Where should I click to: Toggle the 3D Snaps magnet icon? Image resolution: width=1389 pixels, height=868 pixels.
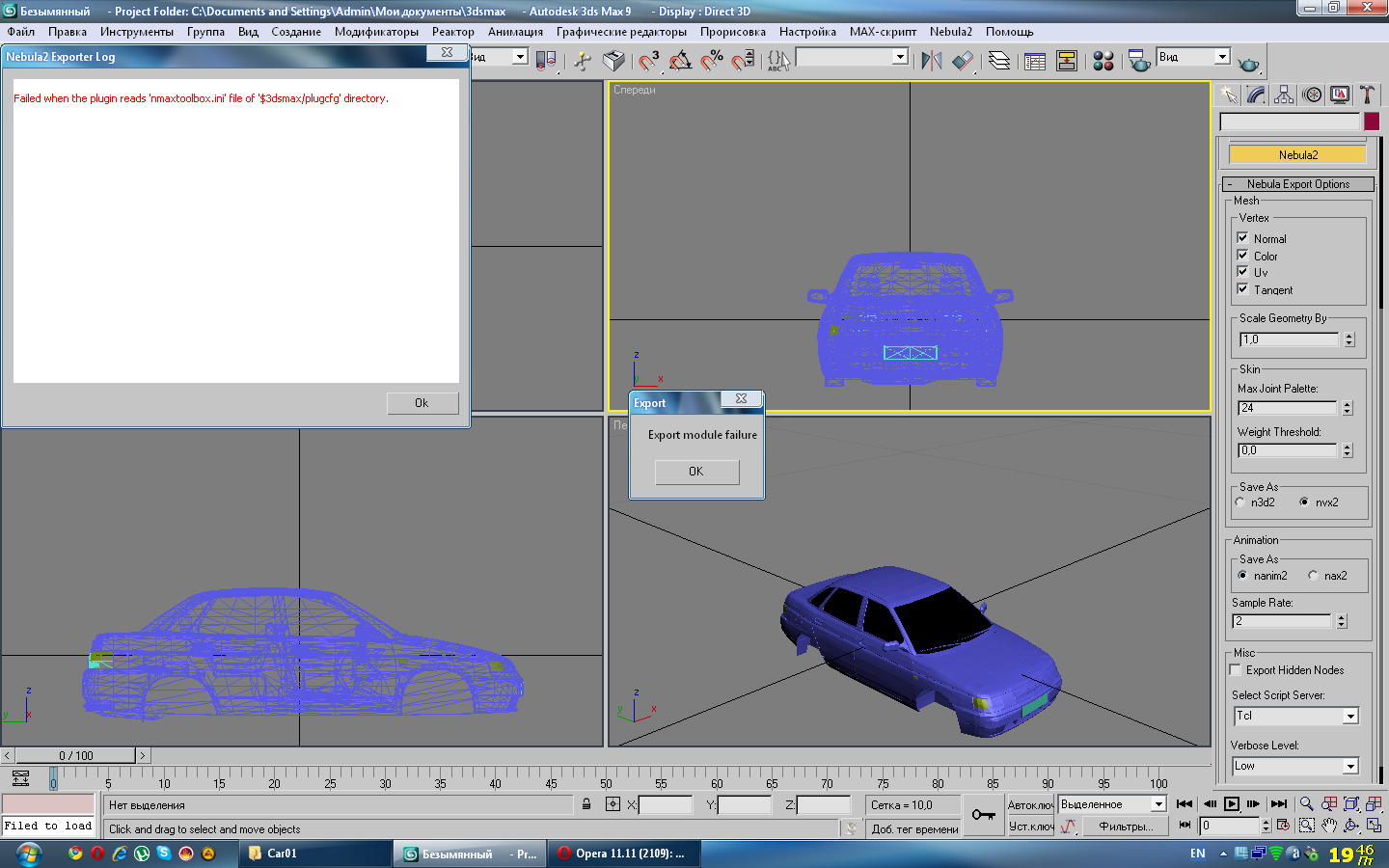click(649, 61)
